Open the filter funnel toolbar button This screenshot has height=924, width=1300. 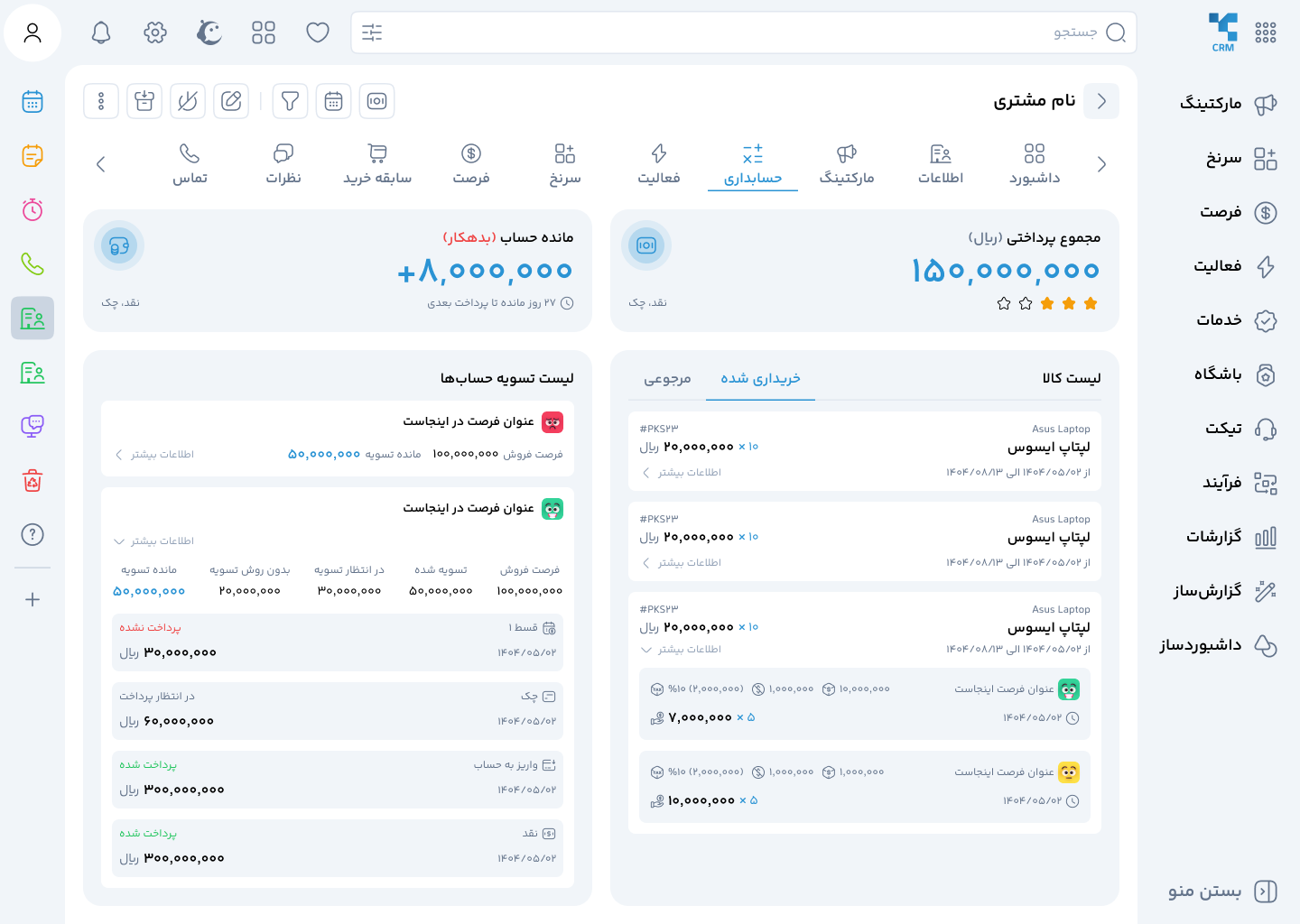[290, 101]
